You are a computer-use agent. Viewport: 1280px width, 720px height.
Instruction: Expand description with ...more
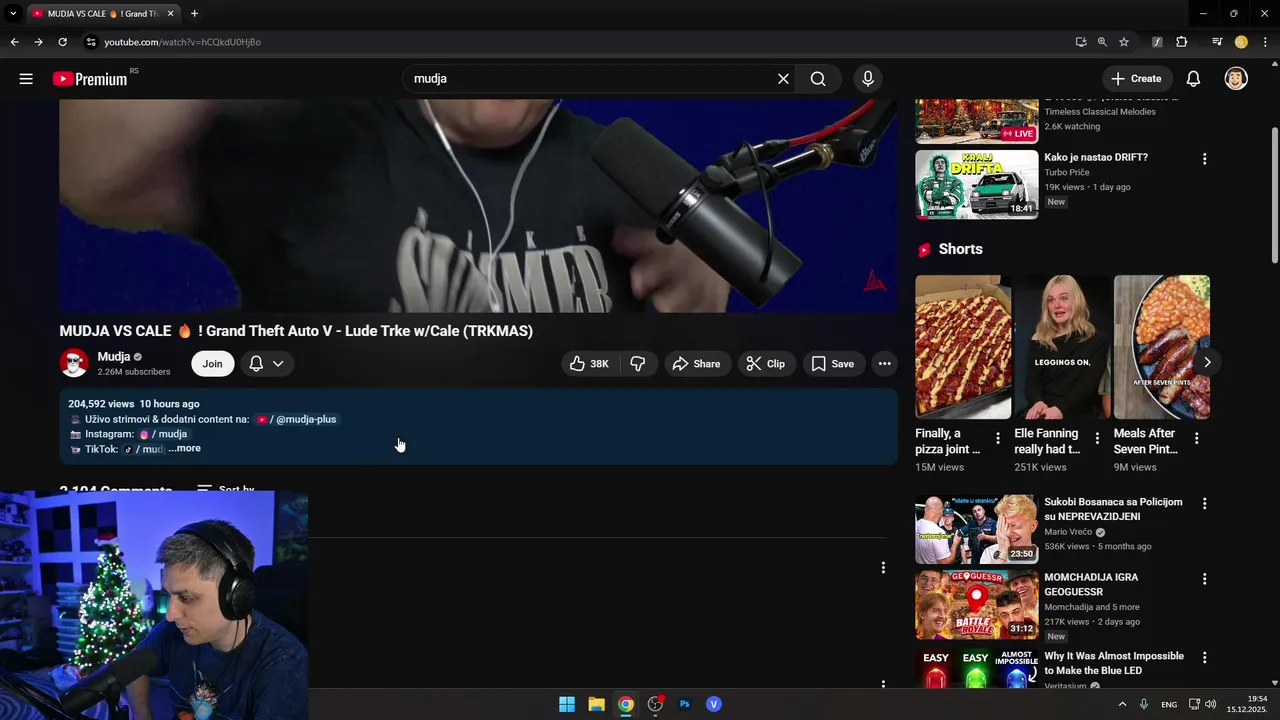185,449
